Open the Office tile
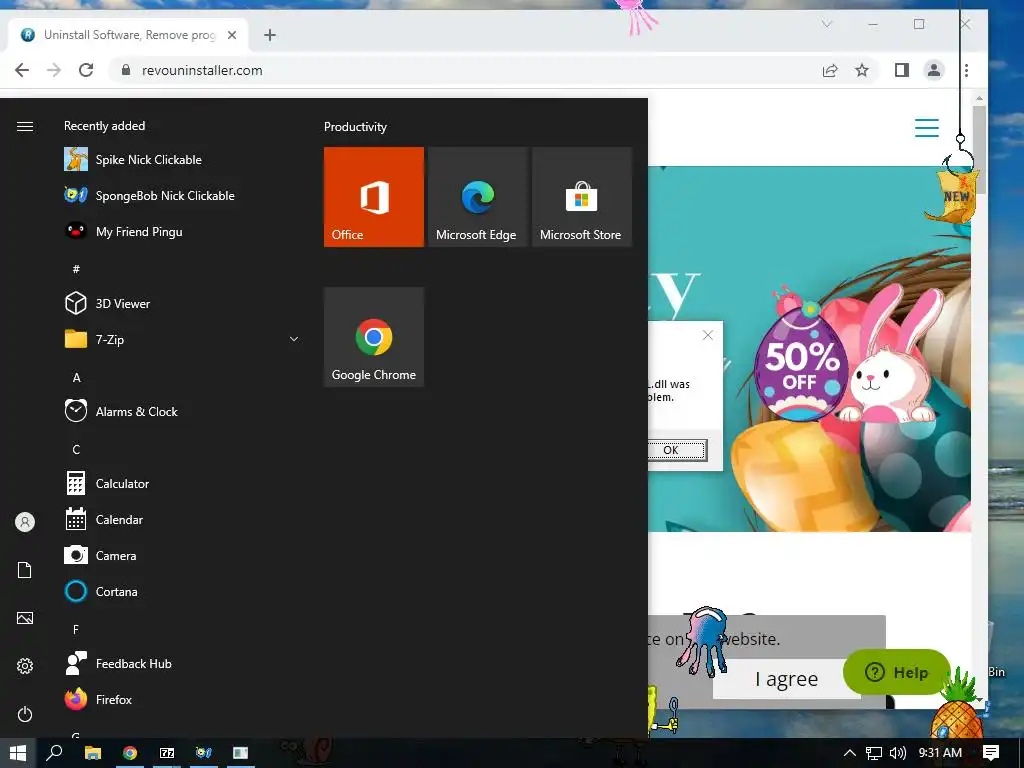1024x768 pixels. point(374,197)
